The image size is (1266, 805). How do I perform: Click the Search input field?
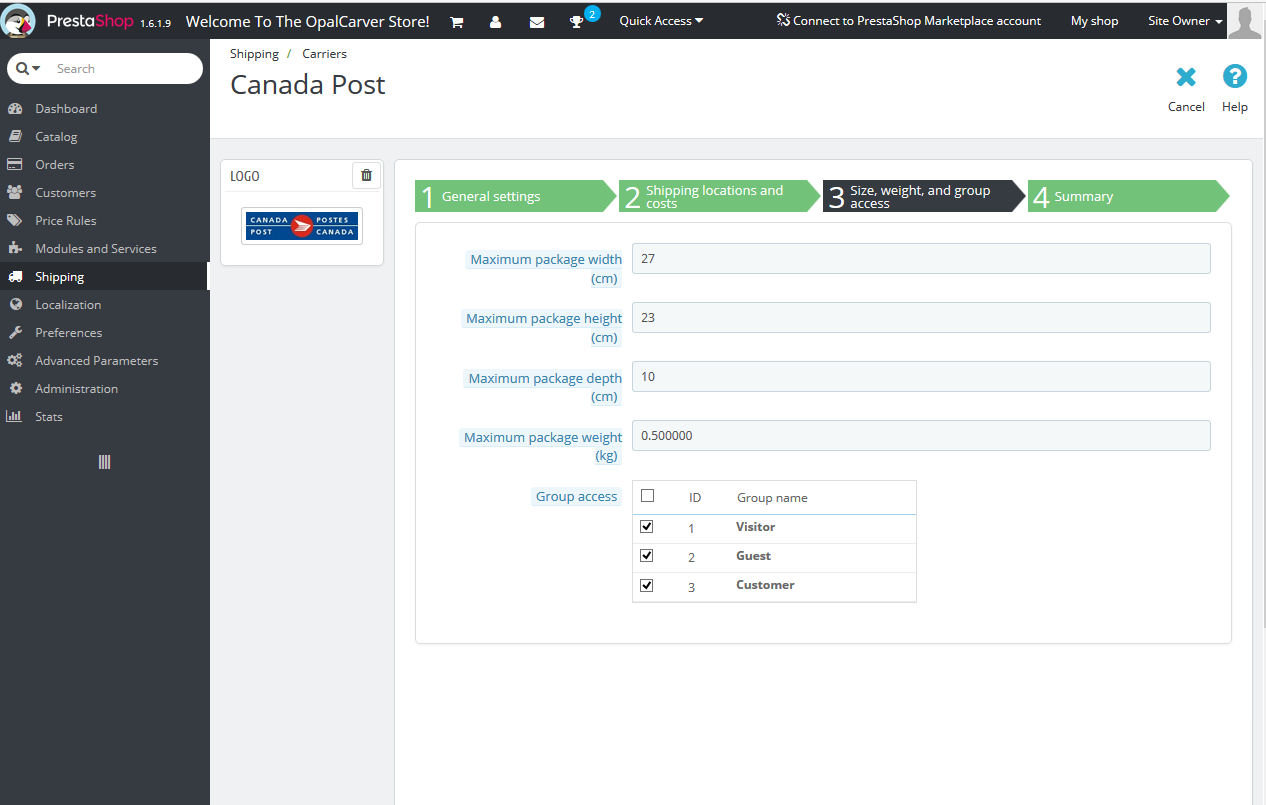click(125, 68)
